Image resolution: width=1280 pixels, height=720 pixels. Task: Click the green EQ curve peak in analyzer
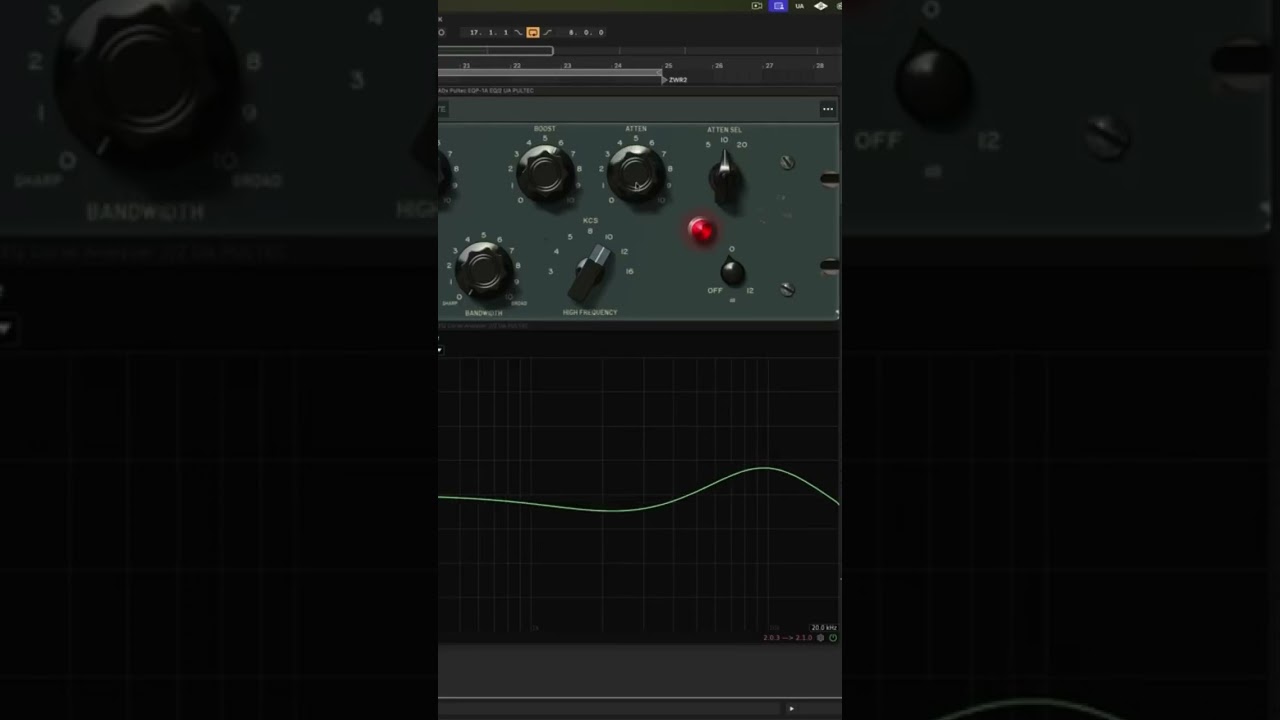[765, 468]
